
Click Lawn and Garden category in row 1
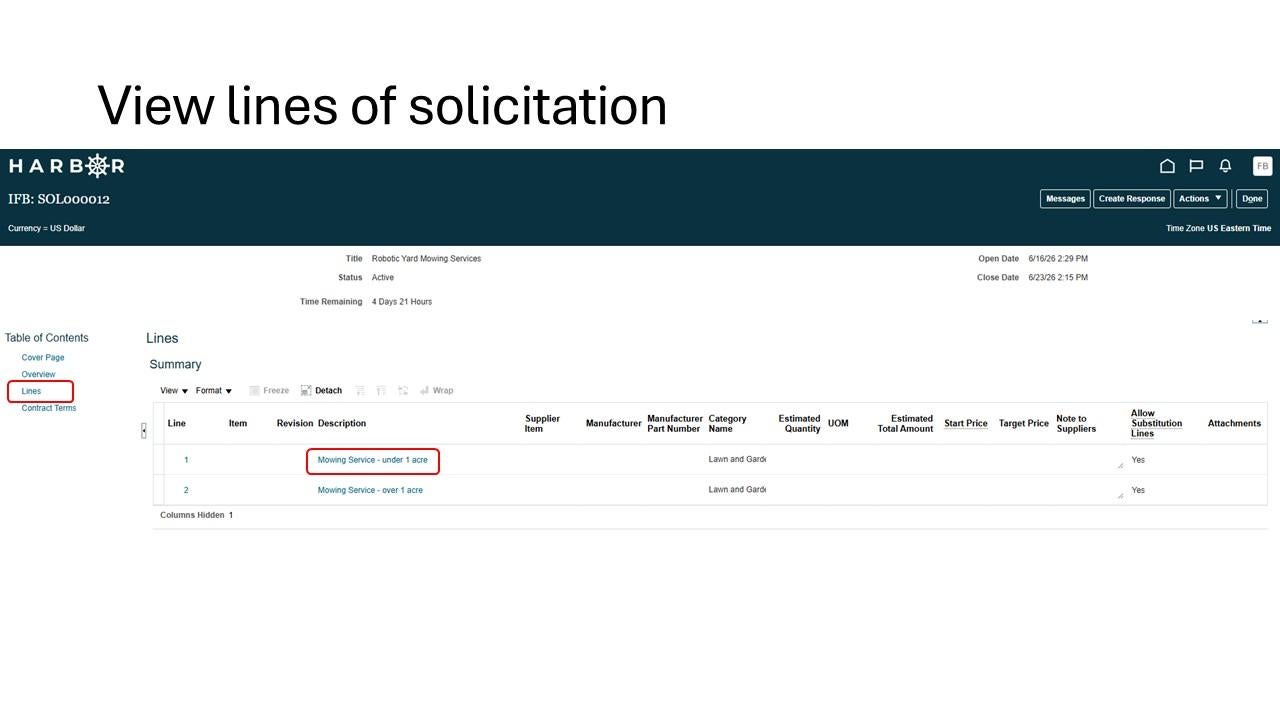(737, 460)
